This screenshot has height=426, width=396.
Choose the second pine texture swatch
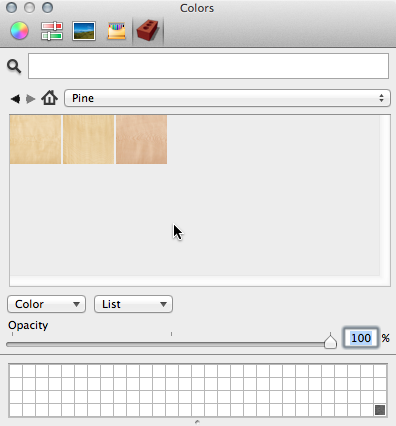click(88, 139)
